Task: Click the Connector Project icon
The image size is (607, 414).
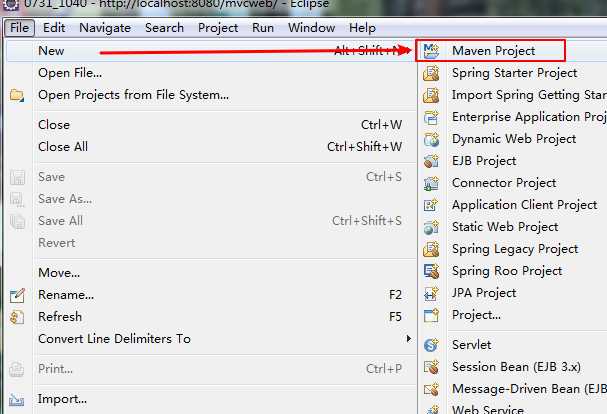Action: coord(431,183)
